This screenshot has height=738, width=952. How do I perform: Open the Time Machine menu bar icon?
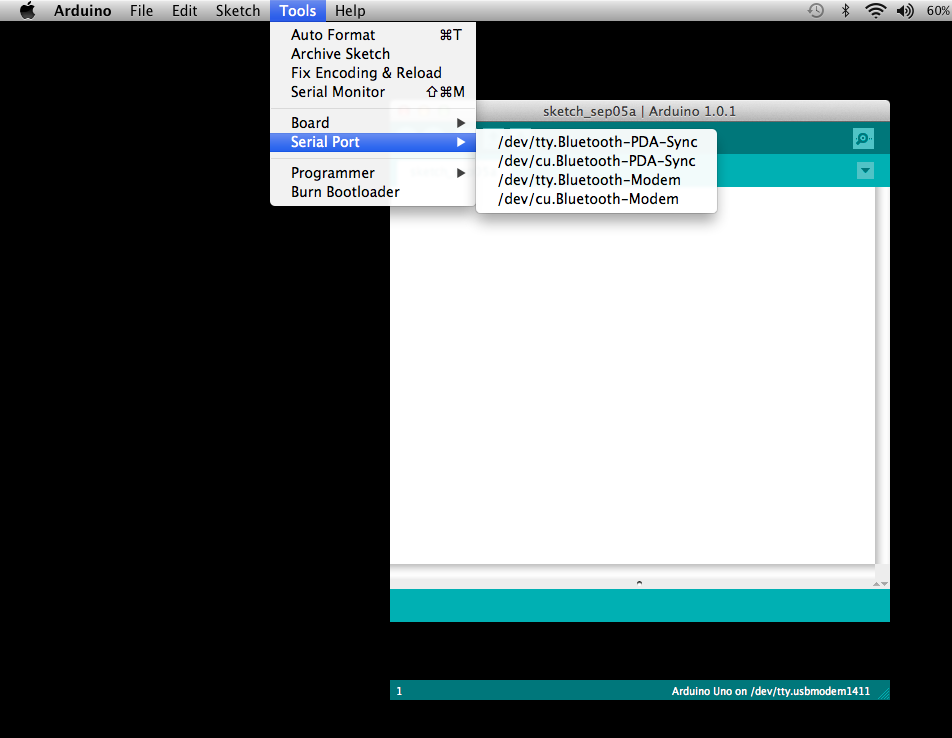[815, 10]
